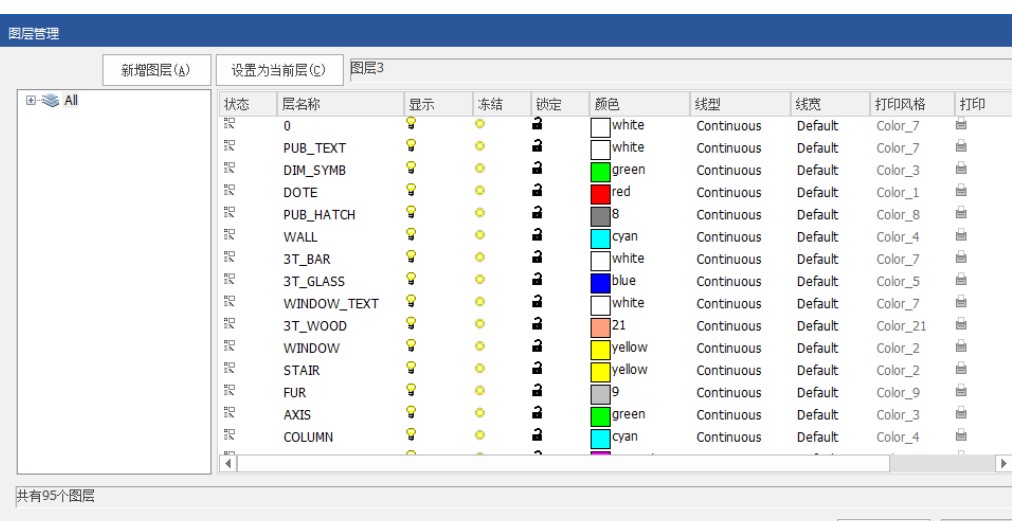The image size is (1012, 521).
Task: Click the printer icon for COLUMN layer
Action: point(961,436)
